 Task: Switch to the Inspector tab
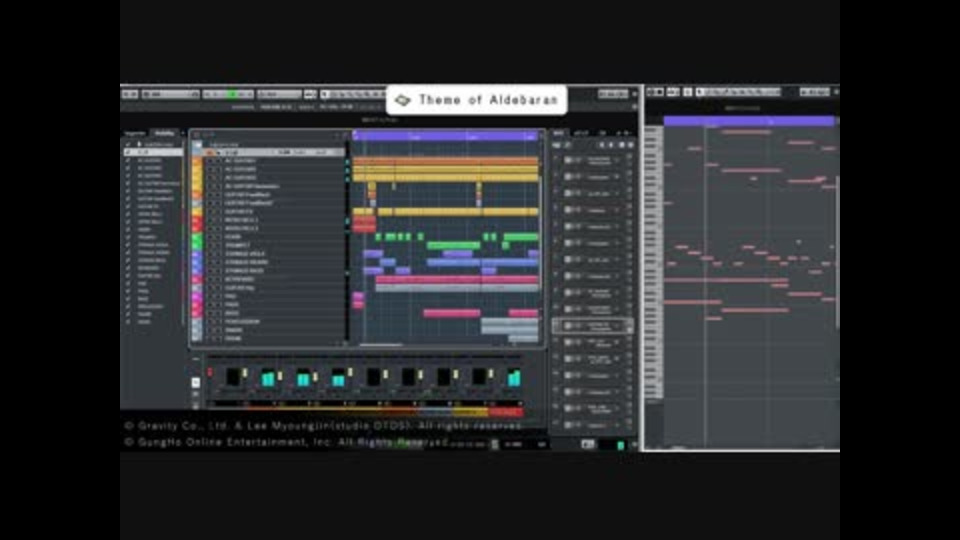135,133
